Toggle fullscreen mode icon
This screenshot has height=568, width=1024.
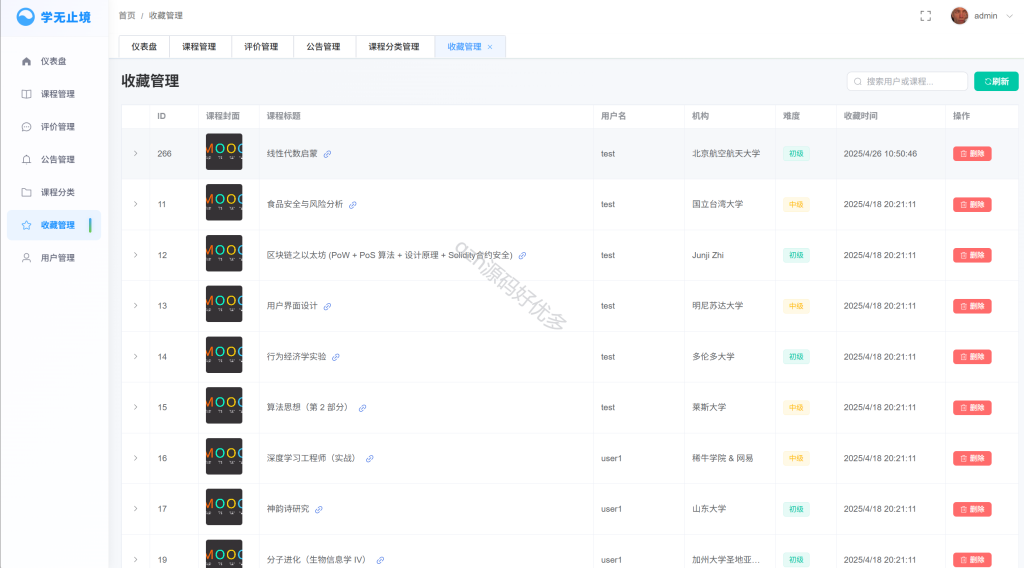click(x=925, y=16)
